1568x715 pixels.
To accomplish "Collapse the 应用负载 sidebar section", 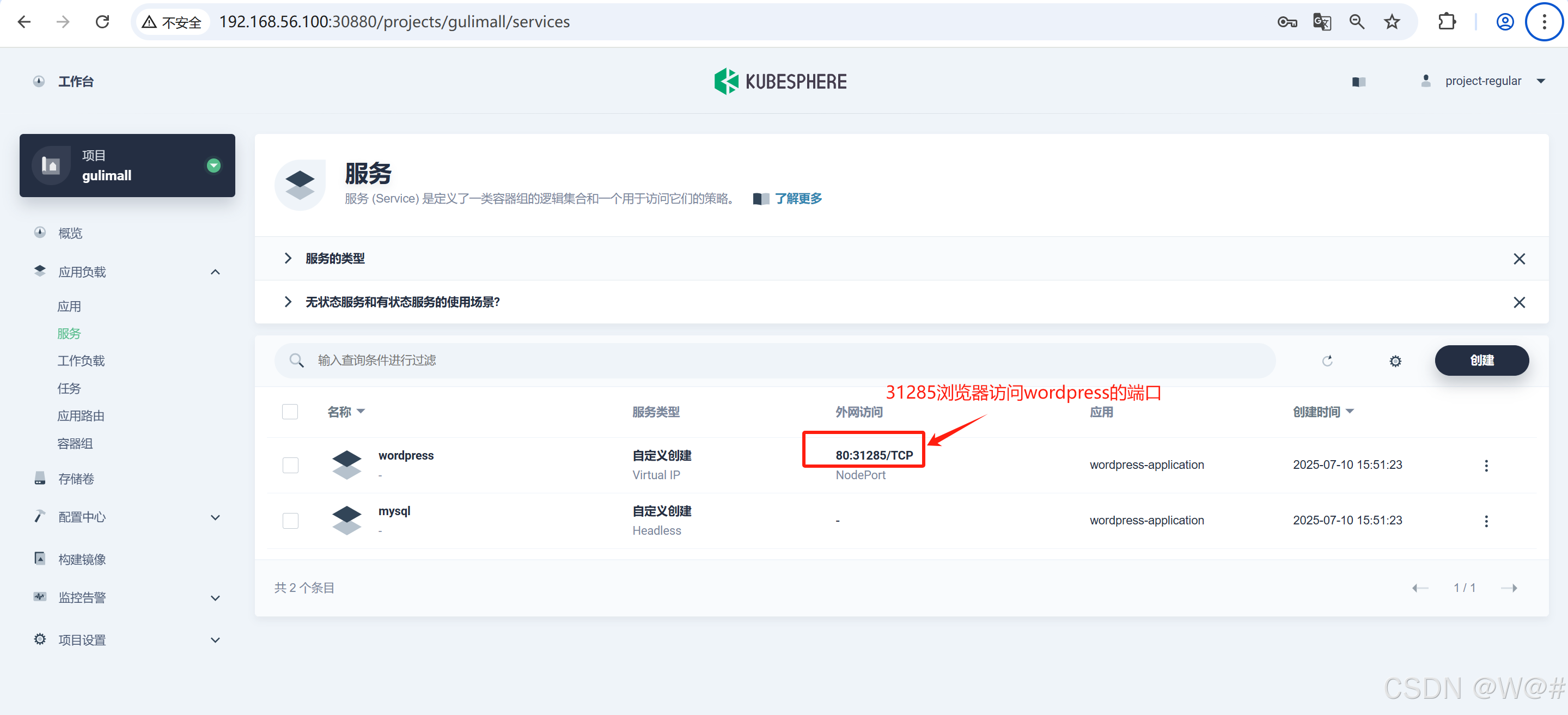I will (x=215, y=272).
